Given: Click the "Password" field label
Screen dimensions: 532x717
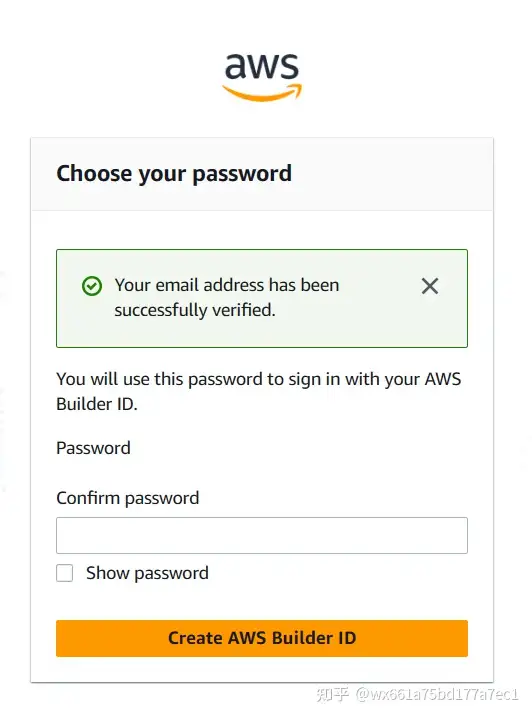Looking at the screenshot, I should (93, 448).
